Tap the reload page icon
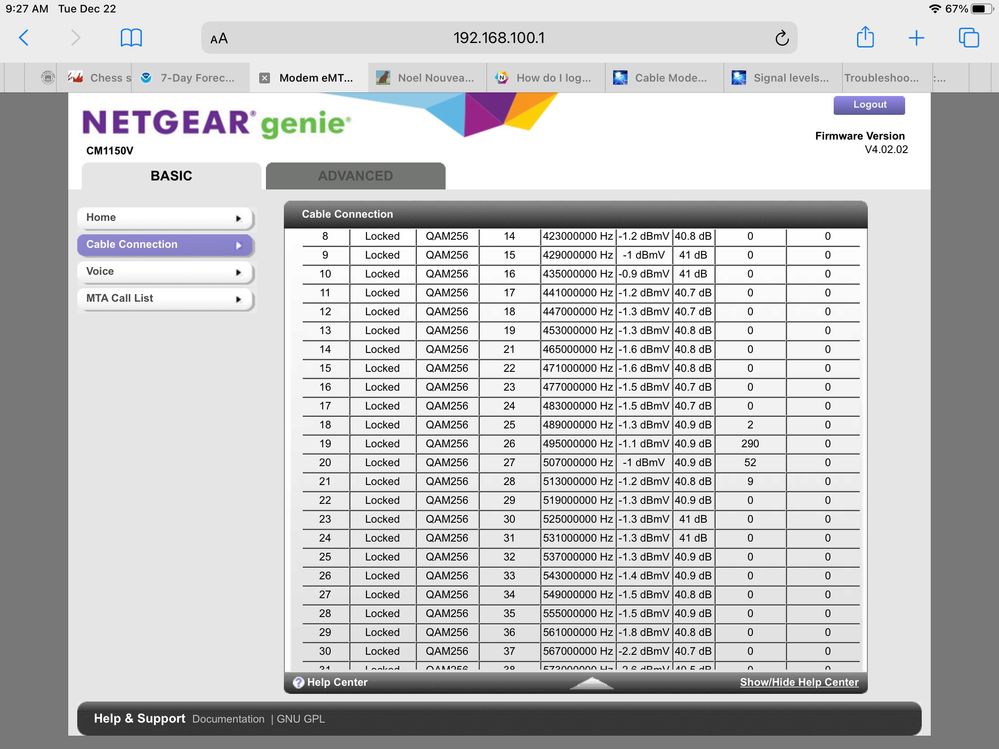 coord(781,38)
